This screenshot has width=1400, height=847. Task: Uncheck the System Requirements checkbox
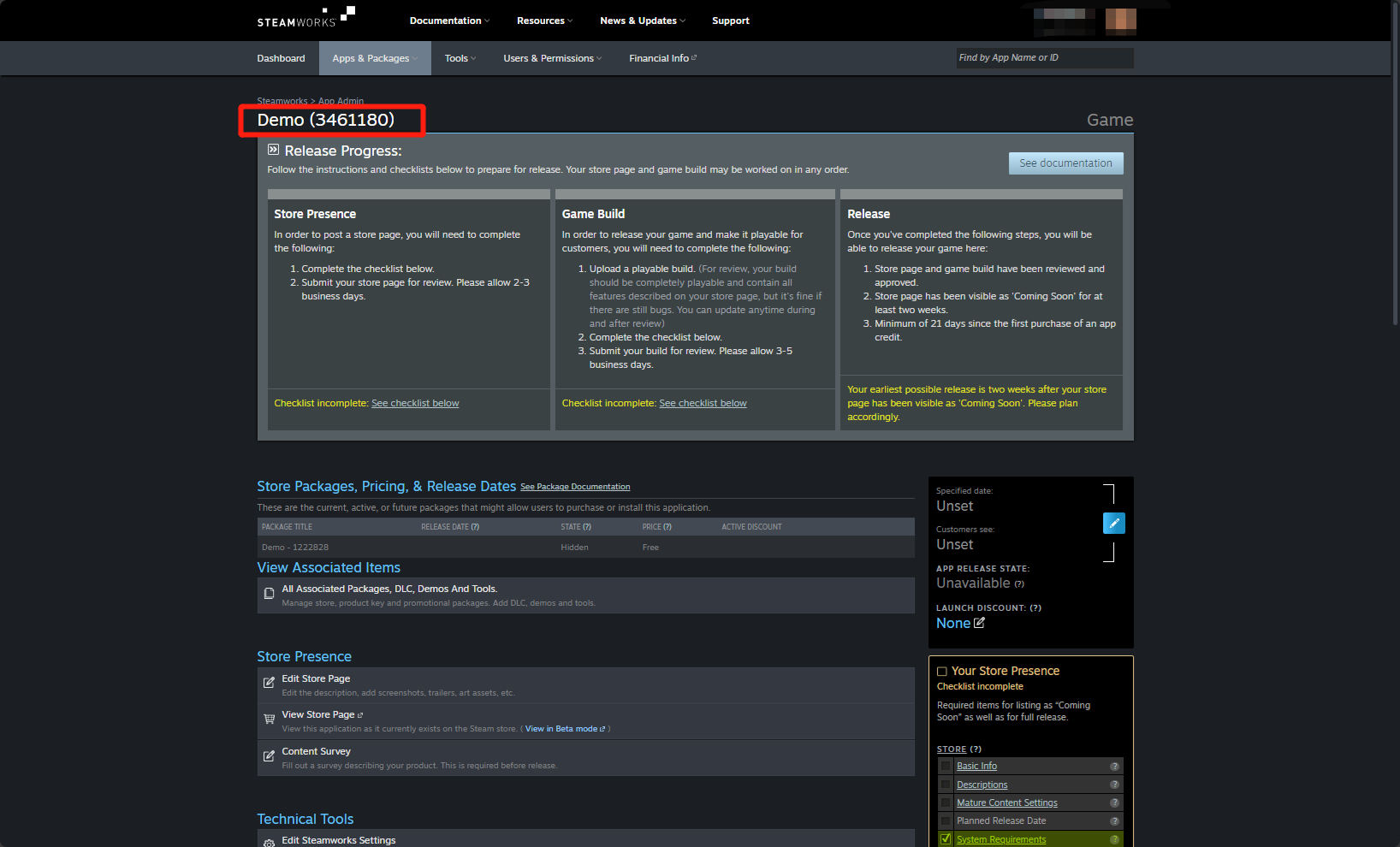click(945, 839)
